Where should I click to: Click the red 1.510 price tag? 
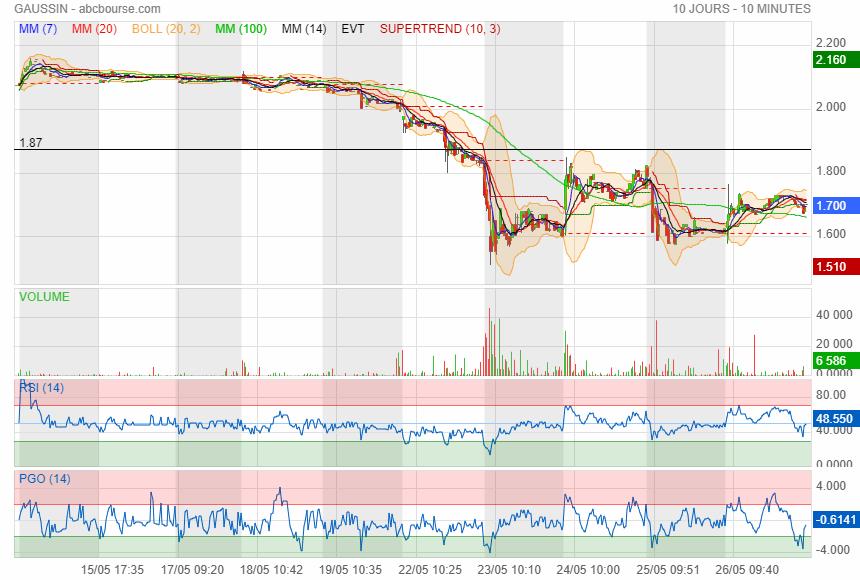tap(836, 267)
